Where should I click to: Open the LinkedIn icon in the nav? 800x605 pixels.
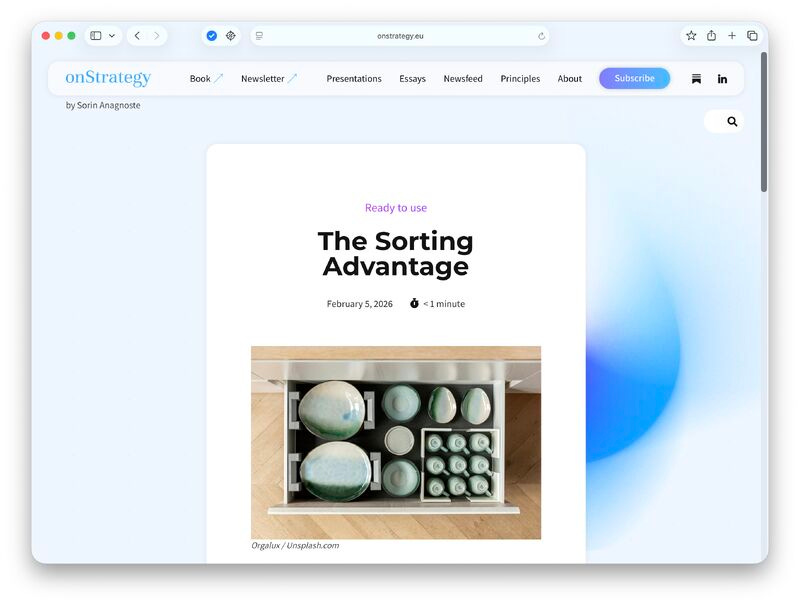722,79
